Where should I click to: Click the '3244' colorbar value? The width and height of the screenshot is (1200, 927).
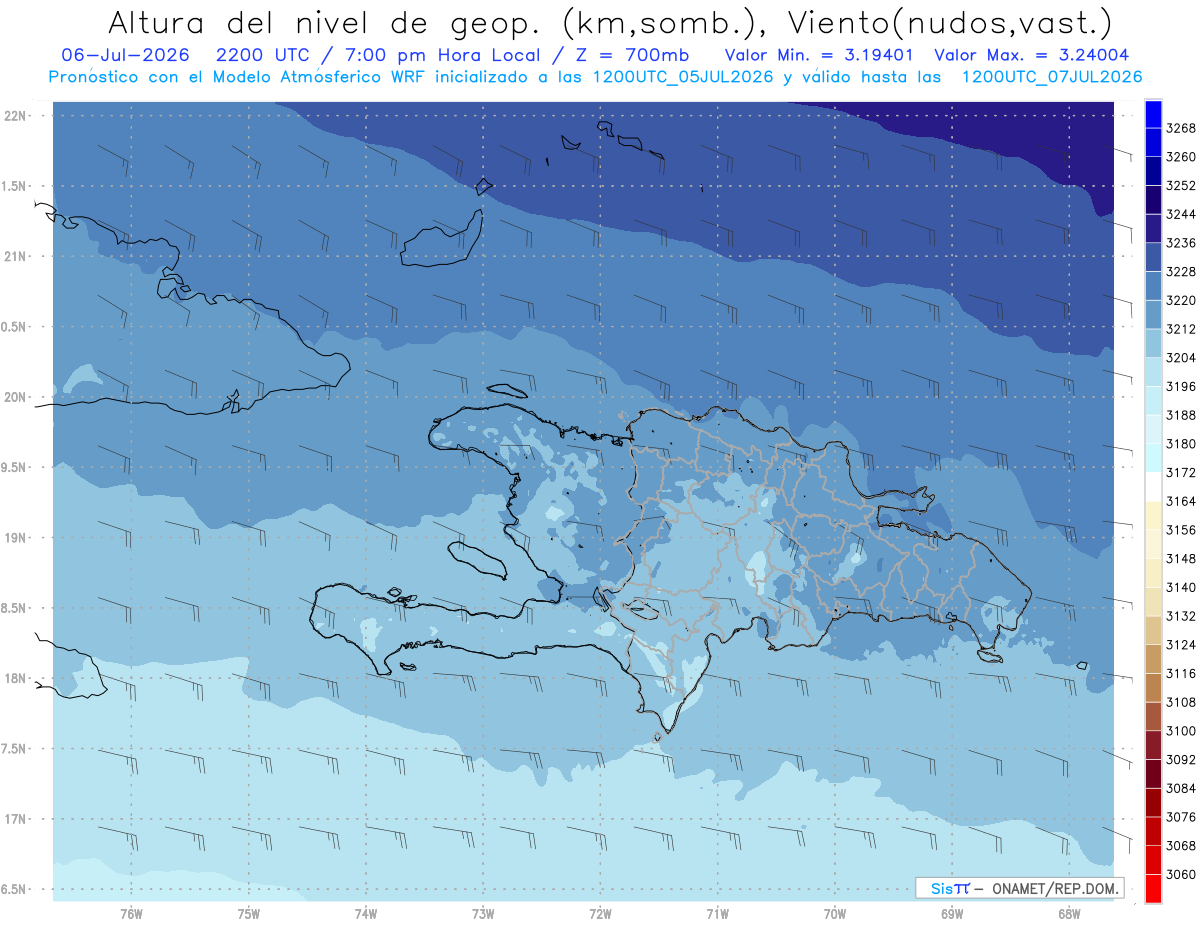pyautogui.click(x=1181, y=214)
